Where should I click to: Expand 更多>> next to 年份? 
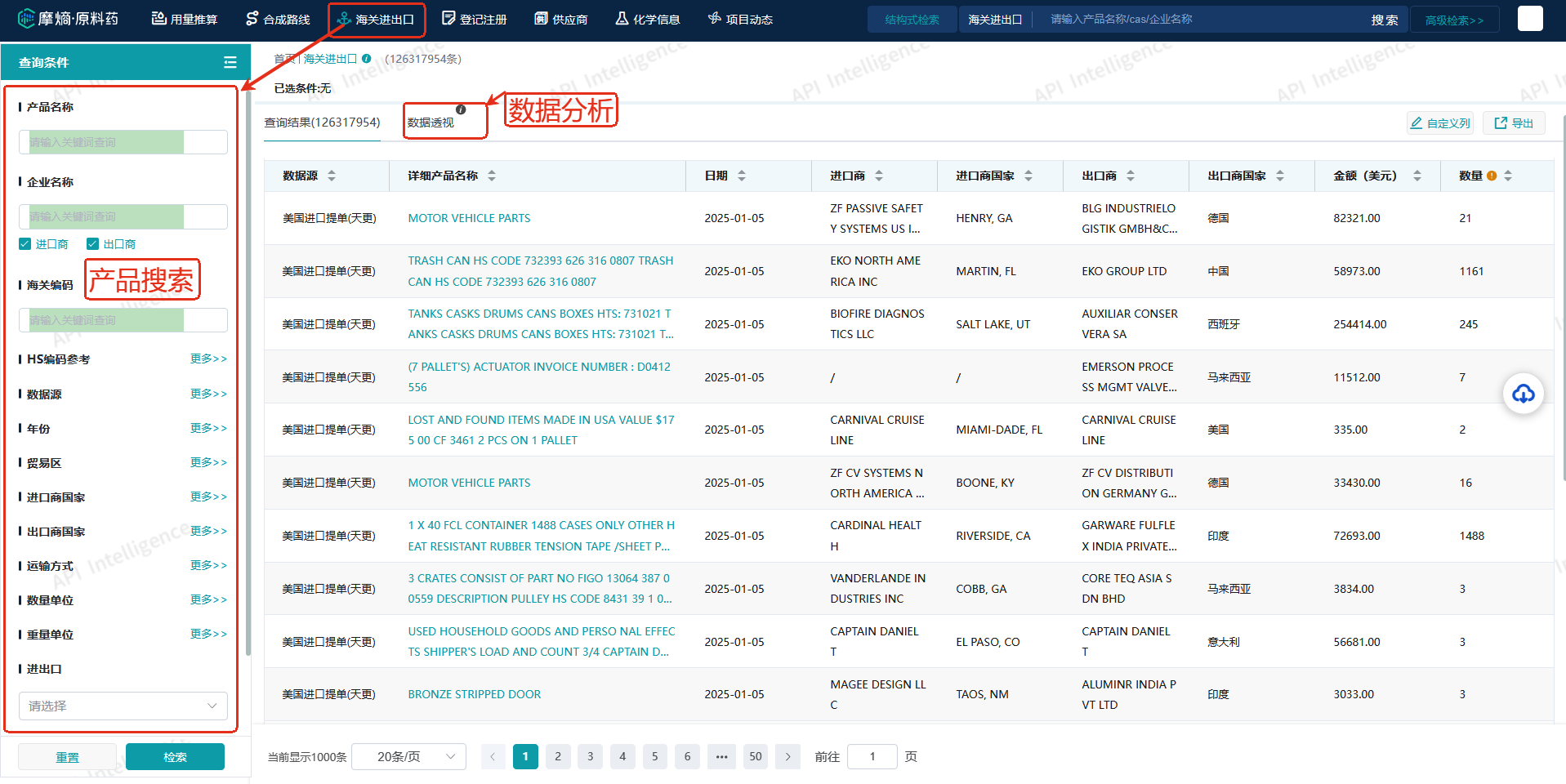point(208,428)
